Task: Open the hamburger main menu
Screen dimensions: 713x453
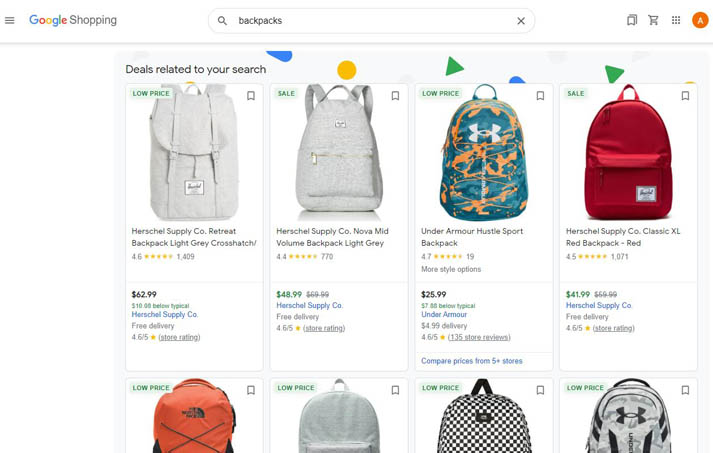Action: [10, 20]
